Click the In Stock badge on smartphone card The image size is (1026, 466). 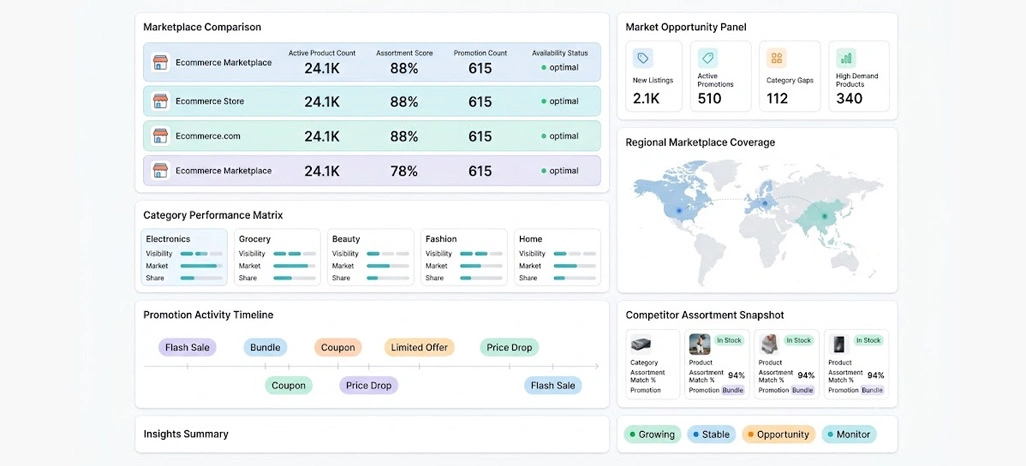click(868, 340)
